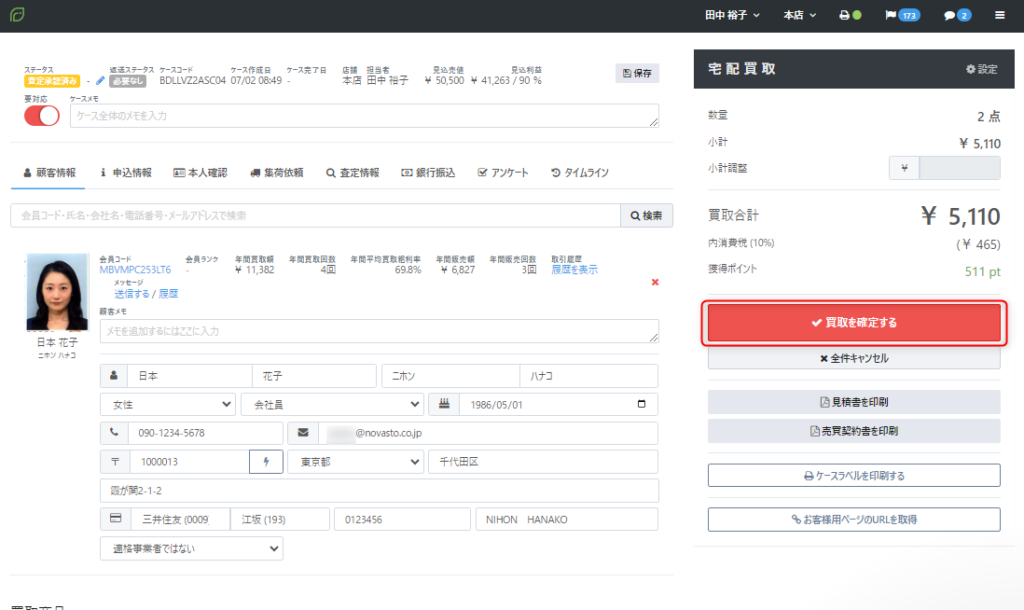Switch to the 顧客情報 tab
Screen dimensions: 1024x610
coord(50,173)
